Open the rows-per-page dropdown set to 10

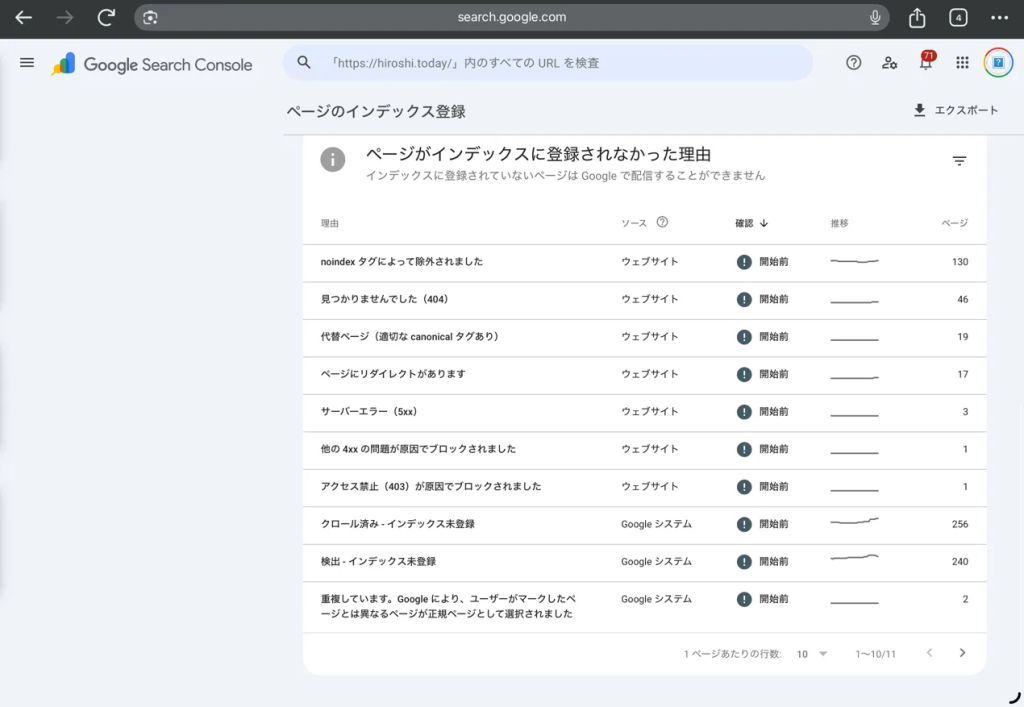pos(809,653)
